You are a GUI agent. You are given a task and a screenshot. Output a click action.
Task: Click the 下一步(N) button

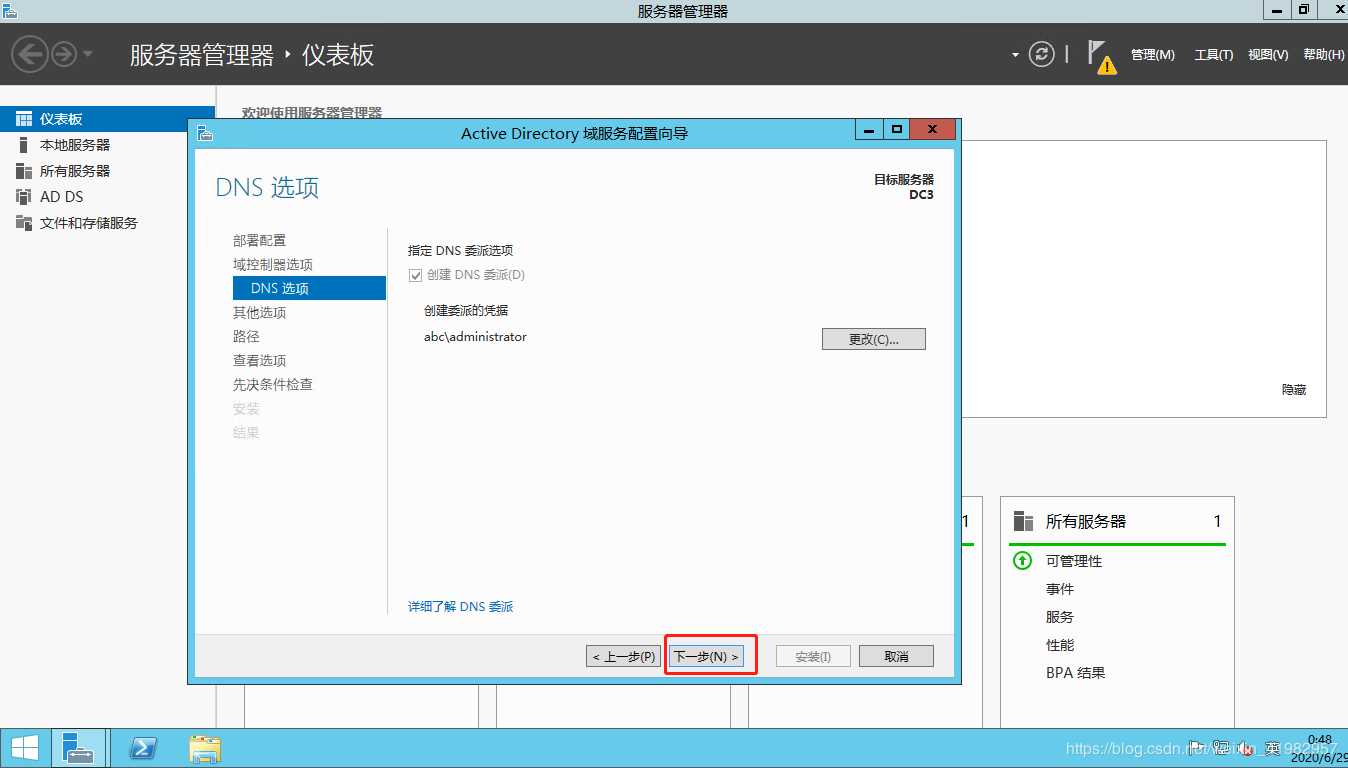point(706,656)
